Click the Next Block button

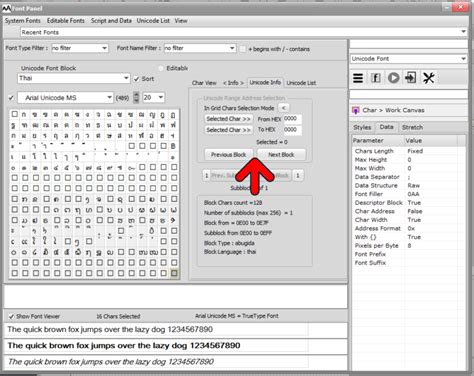(281, 155)
